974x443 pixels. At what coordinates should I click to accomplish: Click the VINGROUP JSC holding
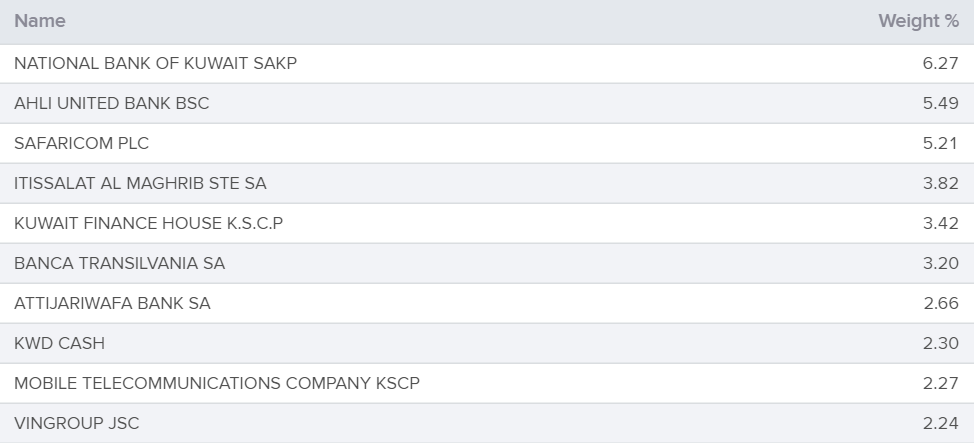point(77,423)
